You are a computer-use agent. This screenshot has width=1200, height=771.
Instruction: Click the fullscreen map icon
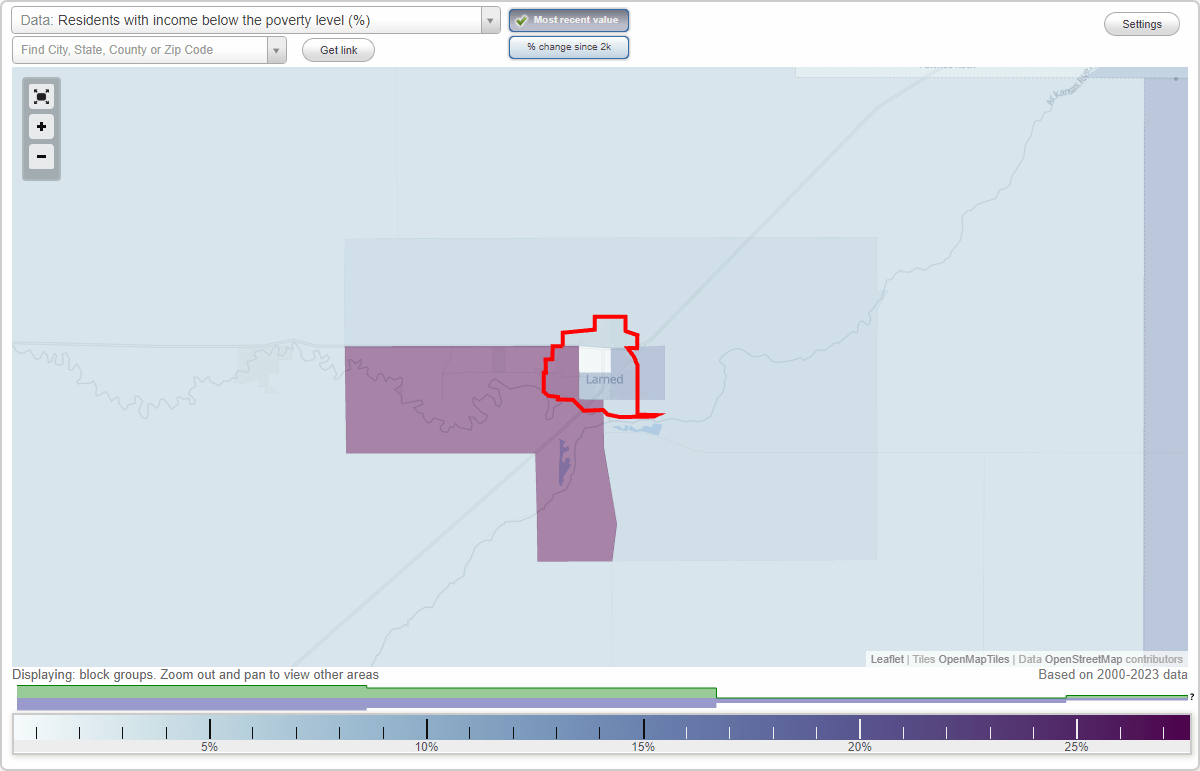pyautogui.click(x=41, y=96)
